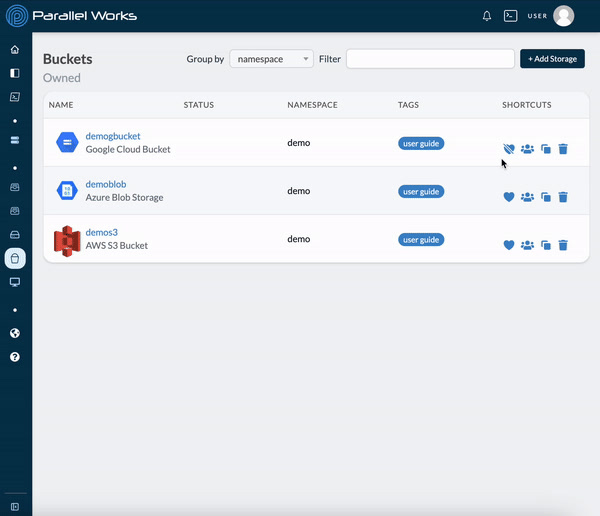Viewport: 600px width, 516px height.
Task: Open the Group by namespace dropdown
Action: (x=271, y=59)
